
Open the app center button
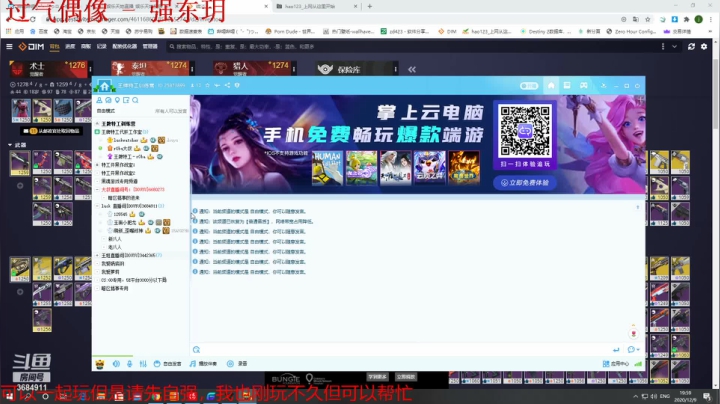(x=616, y=364)
